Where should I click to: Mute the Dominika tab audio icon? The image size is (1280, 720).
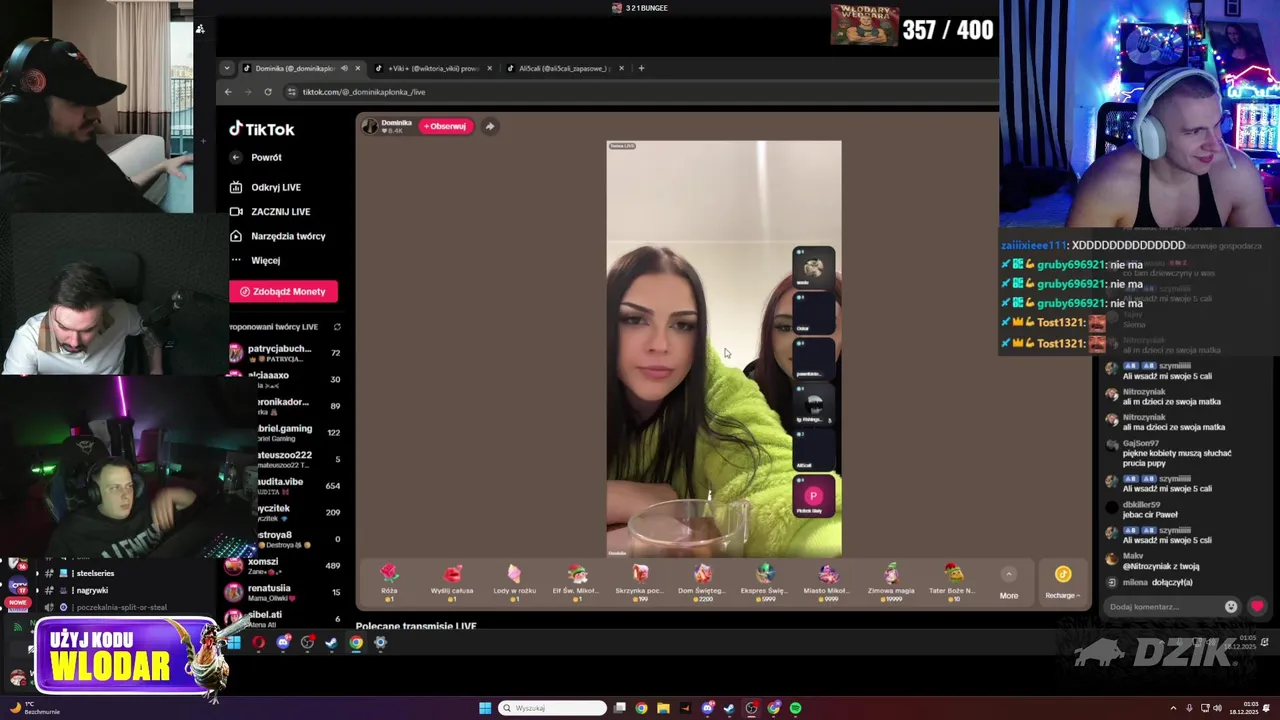344,68
